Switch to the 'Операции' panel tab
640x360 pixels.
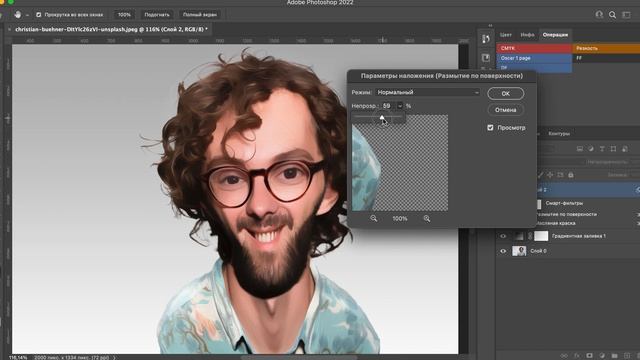coord(555,35)
